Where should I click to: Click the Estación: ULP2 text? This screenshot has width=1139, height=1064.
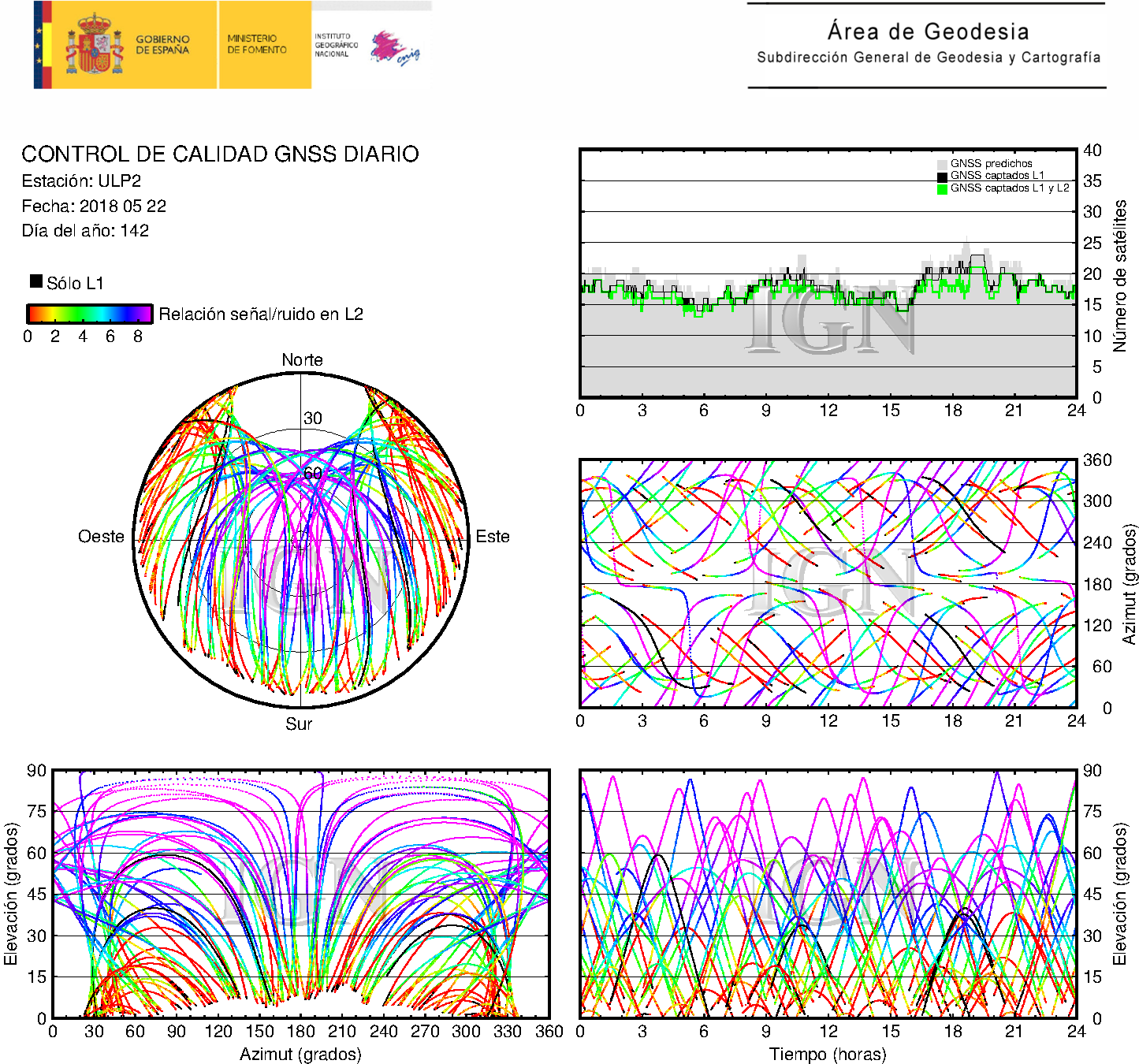pyautogui.click(x=81, y=181)
